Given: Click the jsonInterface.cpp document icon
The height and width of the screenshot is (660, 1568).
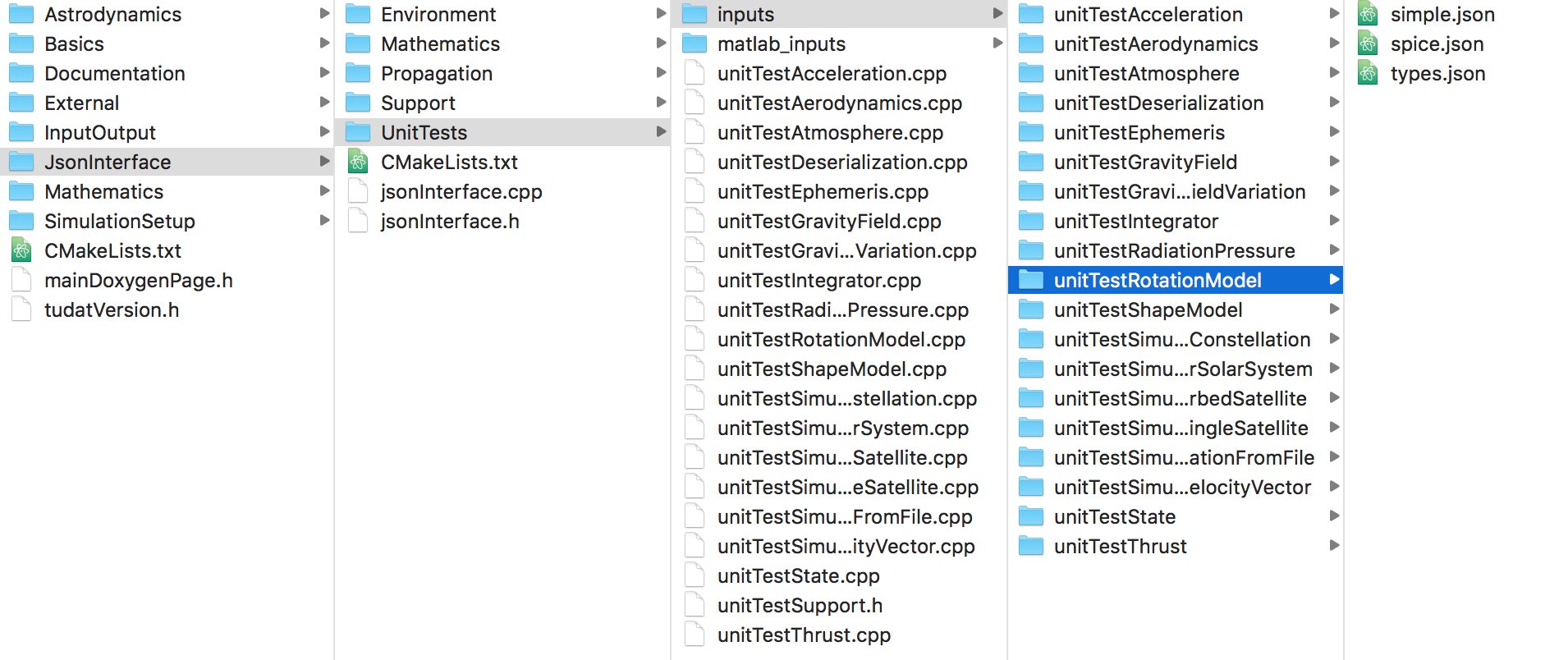Looking at the screenshot, I should coord(358,192).
